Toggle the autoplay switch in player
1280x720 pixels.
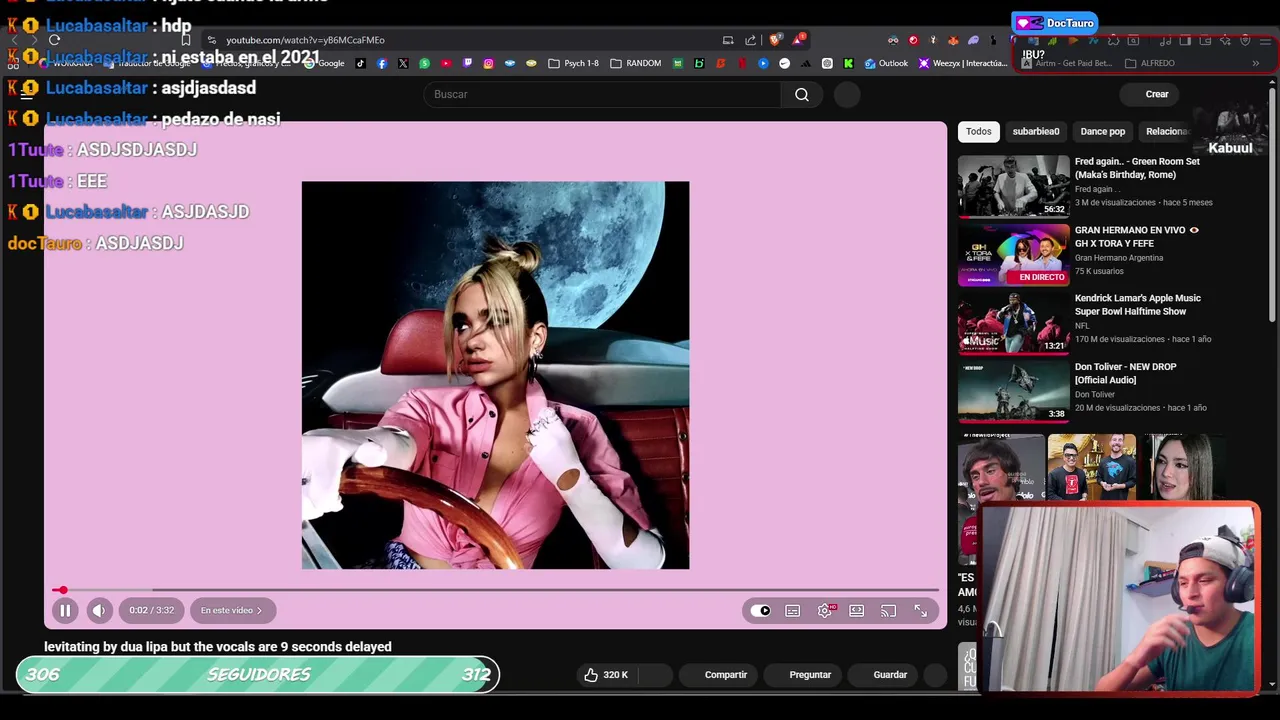(761, 611)
